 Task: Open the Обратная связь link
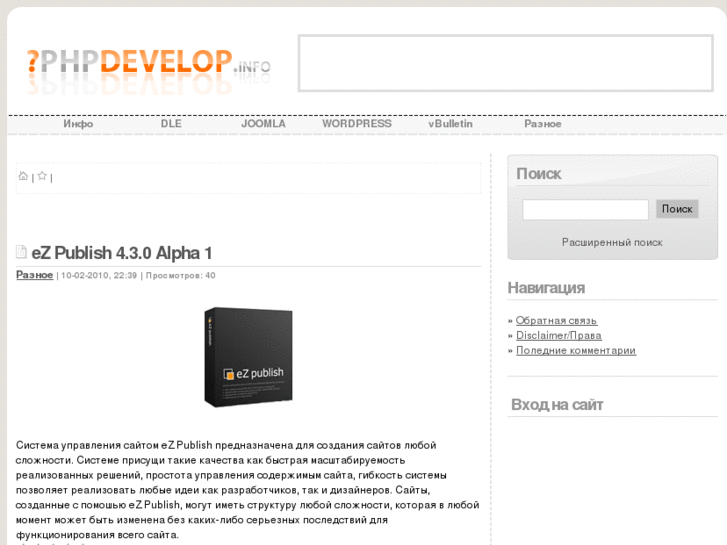pos(556,321)
